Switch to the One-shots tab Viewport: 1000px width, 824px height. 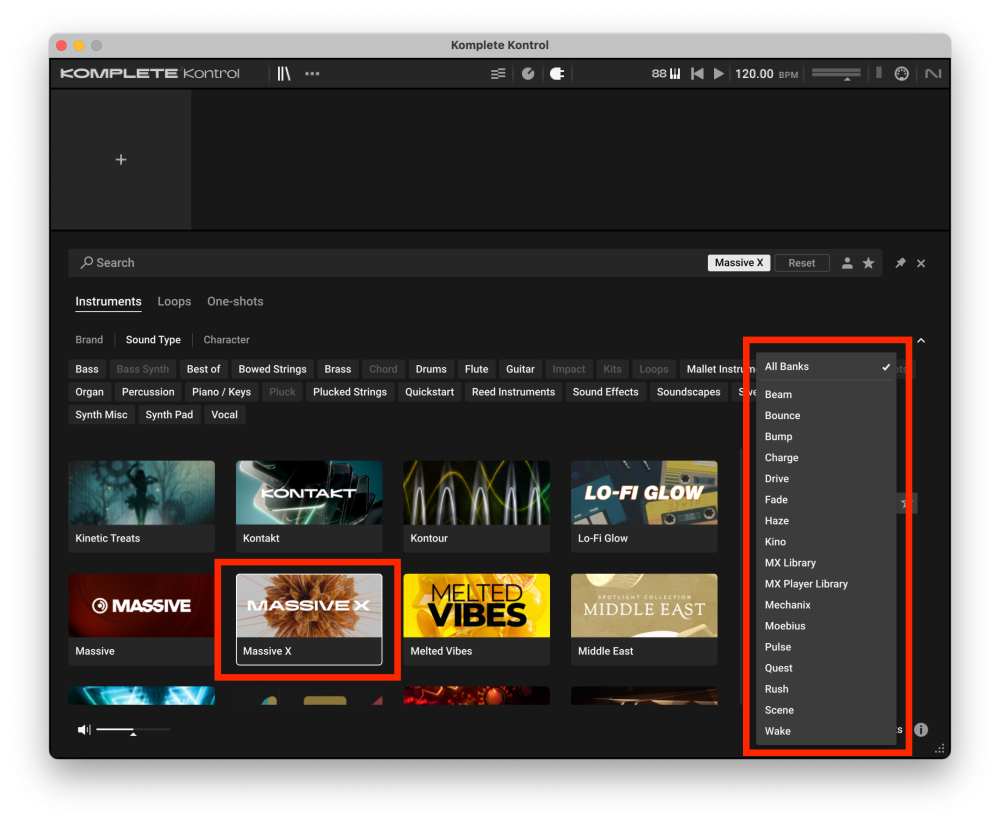(235, 302)
